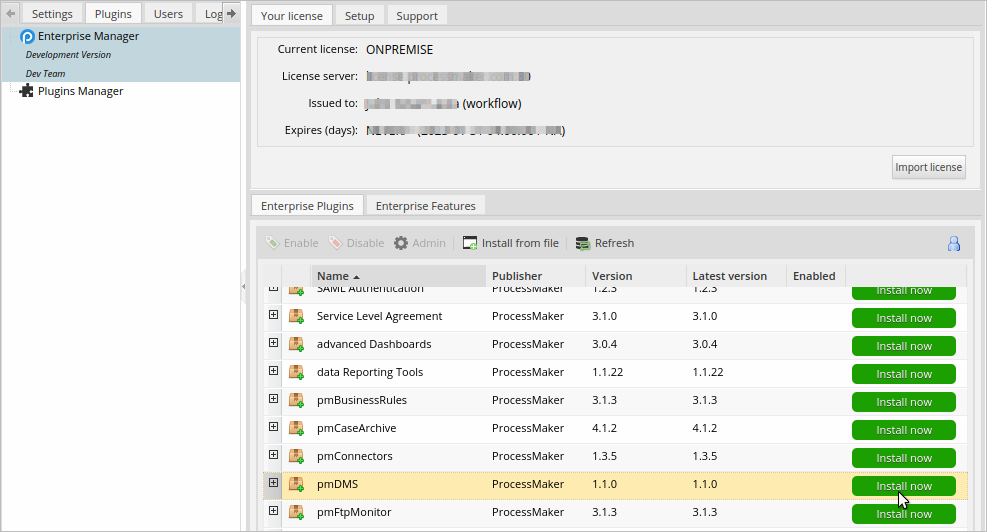Click the pmConnectors plugin package icon
The image size is (987, 532).
(296, 457)
